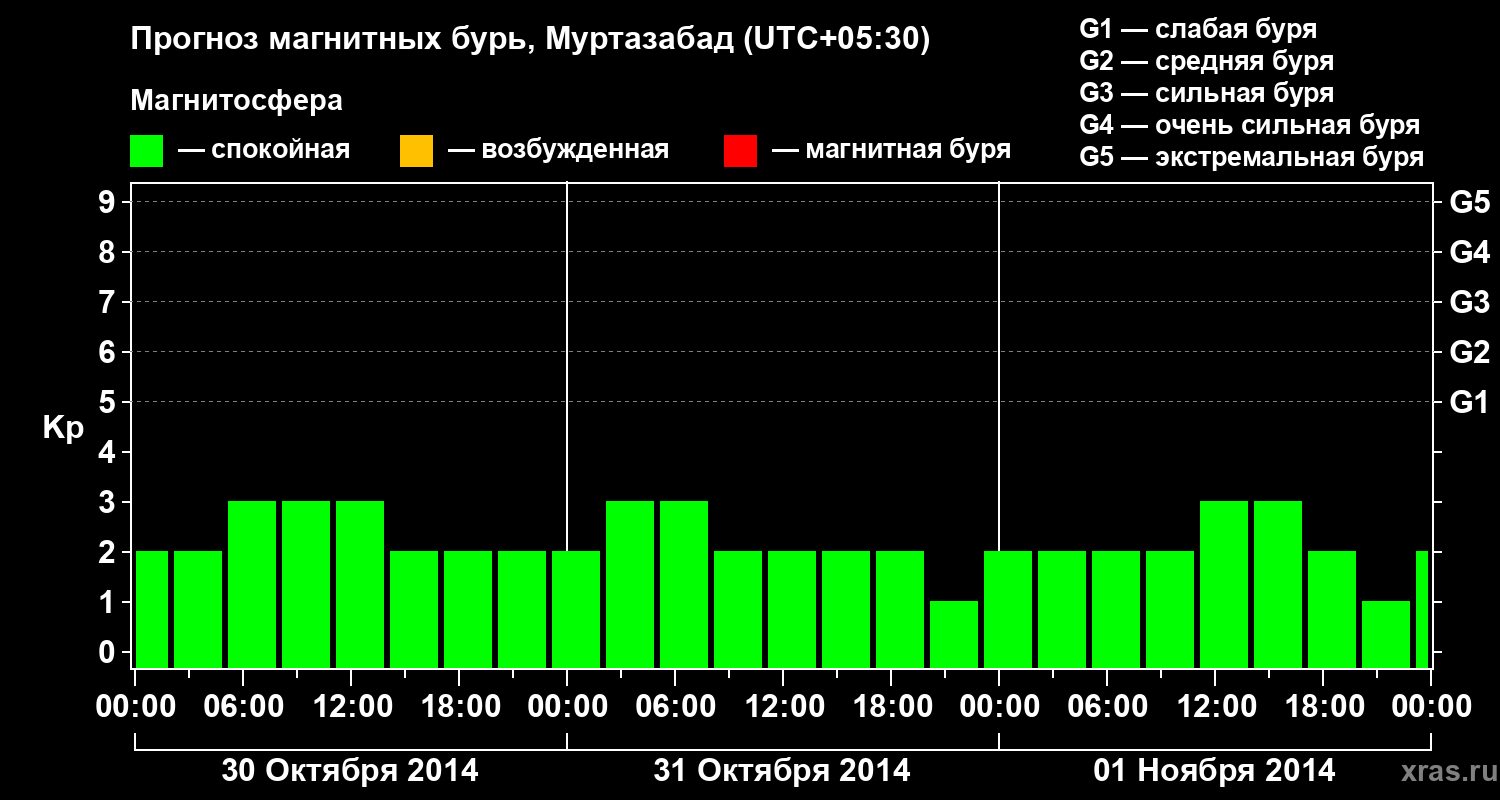Click the '30 Октября 2014' date label

pos(350,770)
